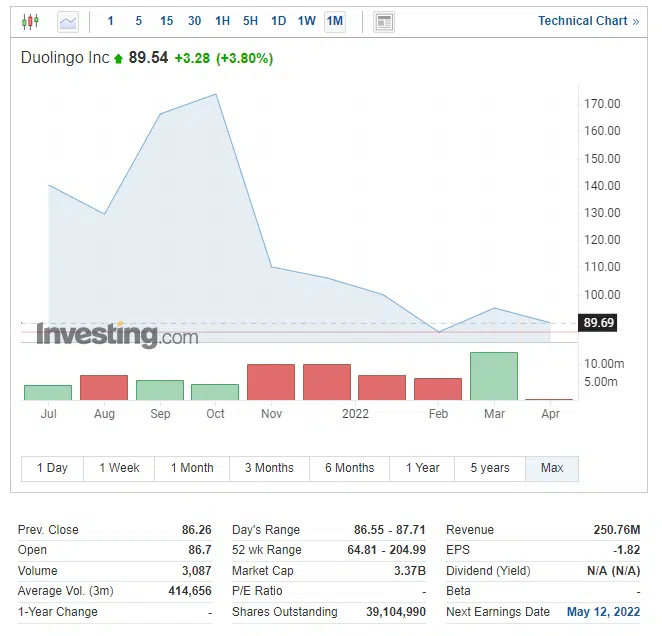
Task: Set chart interval to 5 minutes
Action: click(x=138, y=21)
